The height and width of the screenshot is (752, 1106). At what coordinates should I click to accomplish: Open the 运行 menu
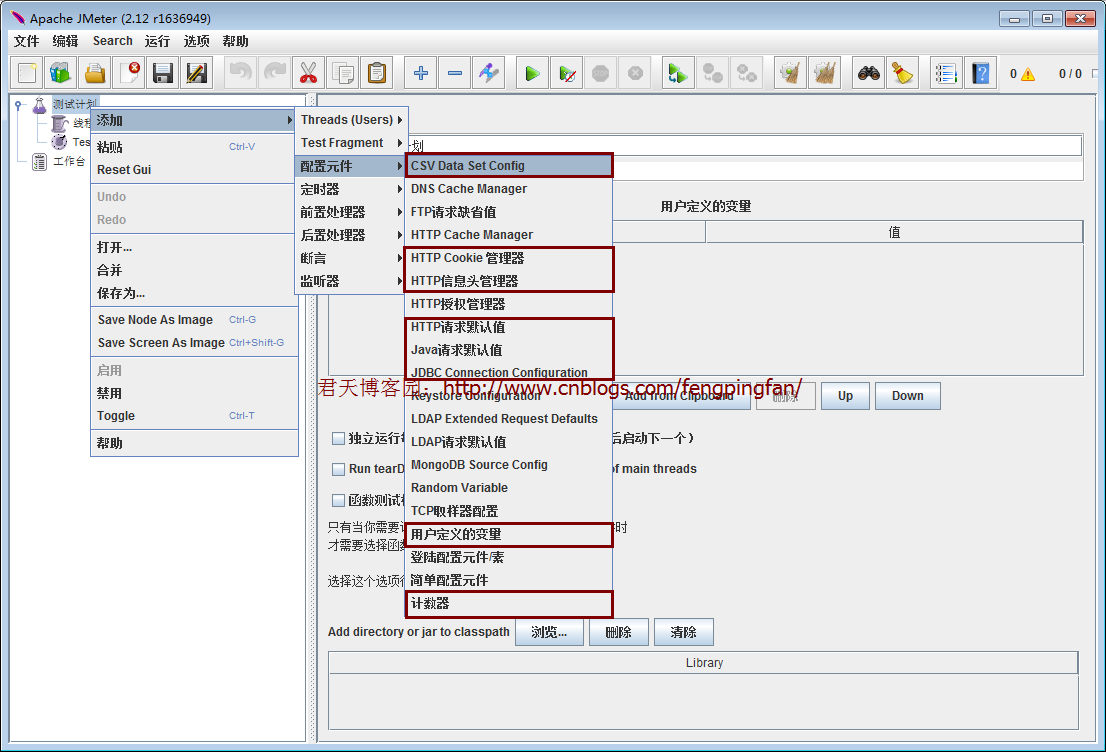tap(157, 41)
